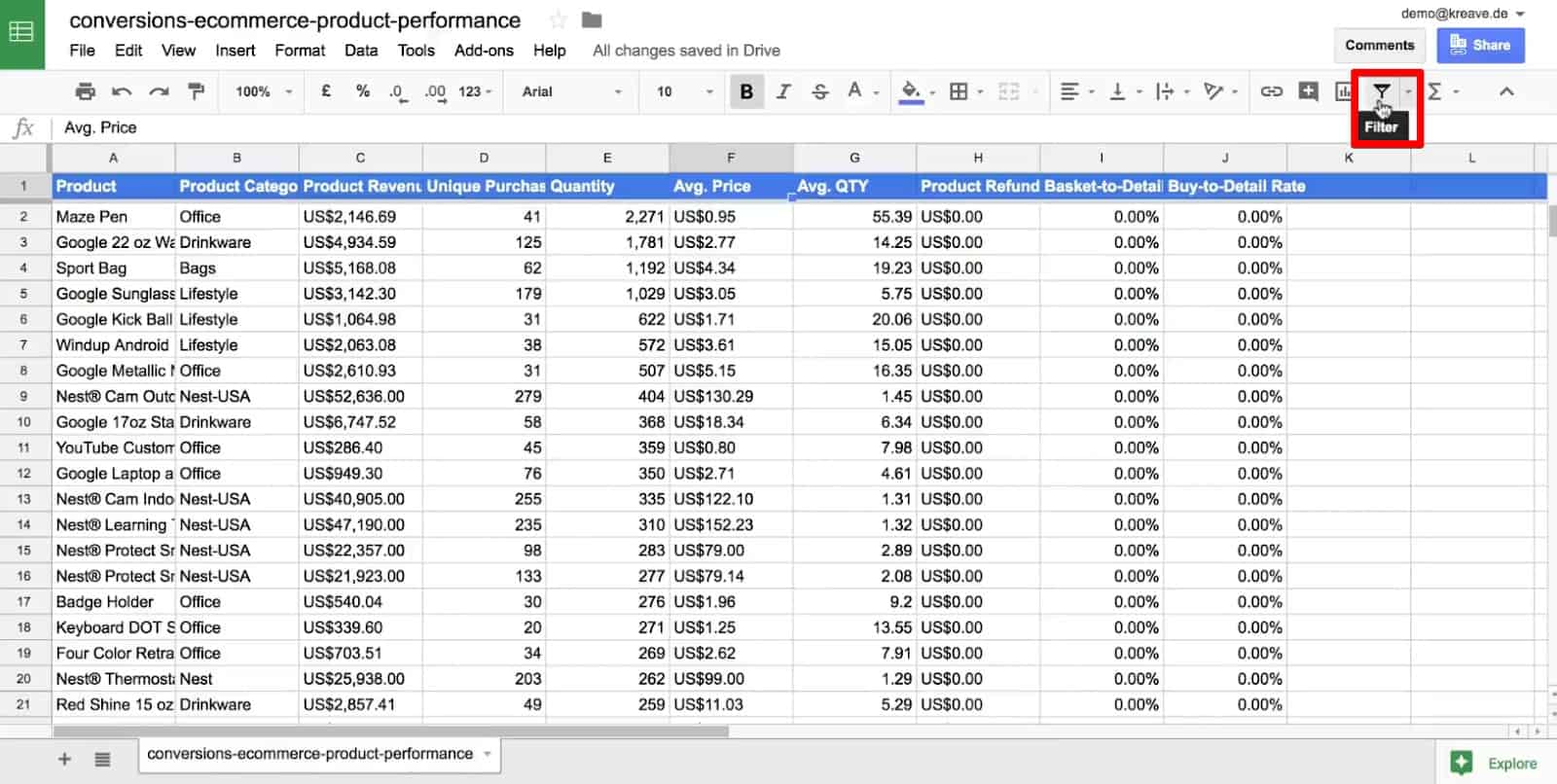Open the demo@kreave.de account dropdown
This screenshot has width=1557, height=784.
[1463, 14]
